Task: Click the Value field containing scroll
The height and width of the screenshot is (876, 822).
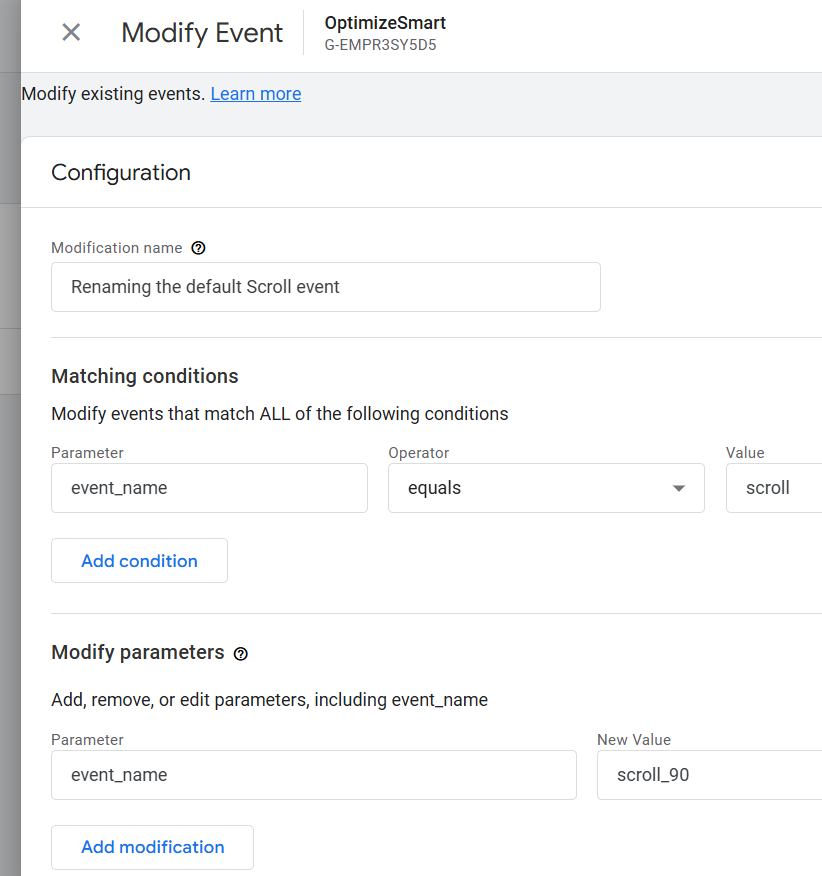Action: [x=772, y=488]
